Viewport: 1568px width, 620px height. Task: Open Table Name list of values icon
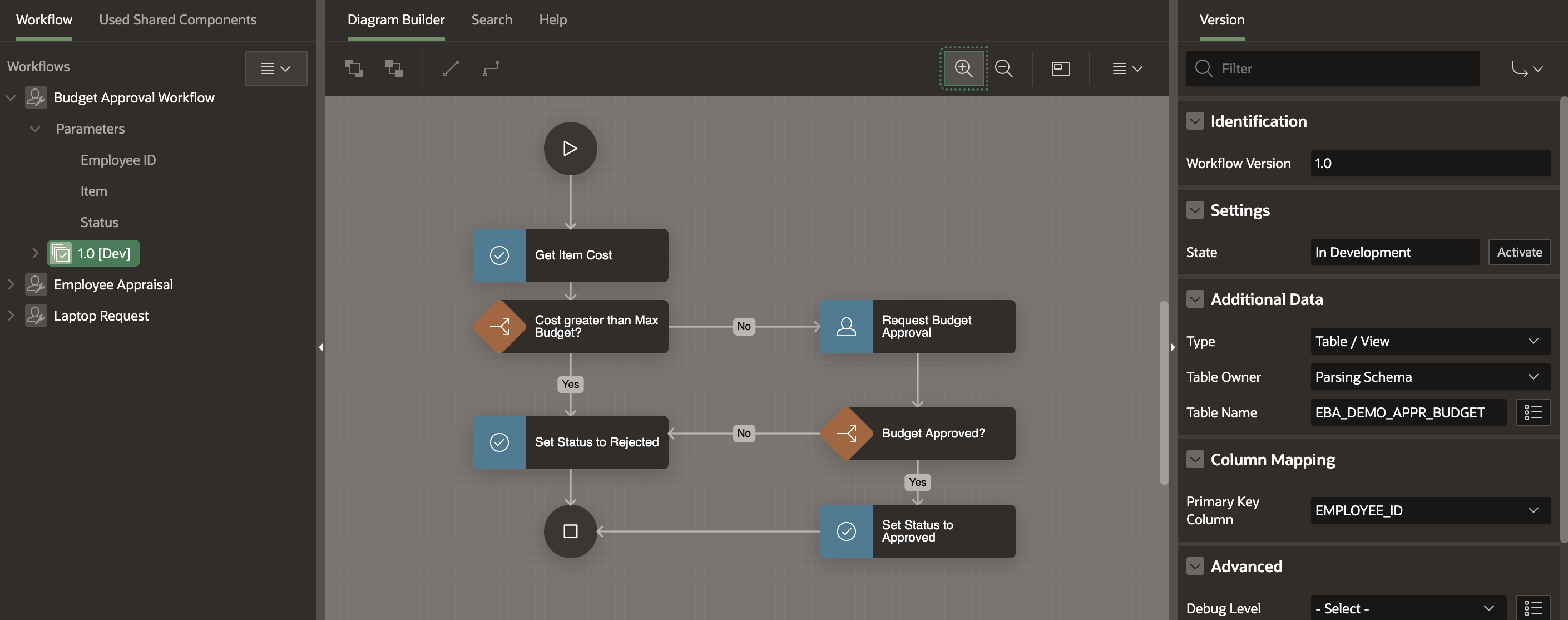point(1533,412)
